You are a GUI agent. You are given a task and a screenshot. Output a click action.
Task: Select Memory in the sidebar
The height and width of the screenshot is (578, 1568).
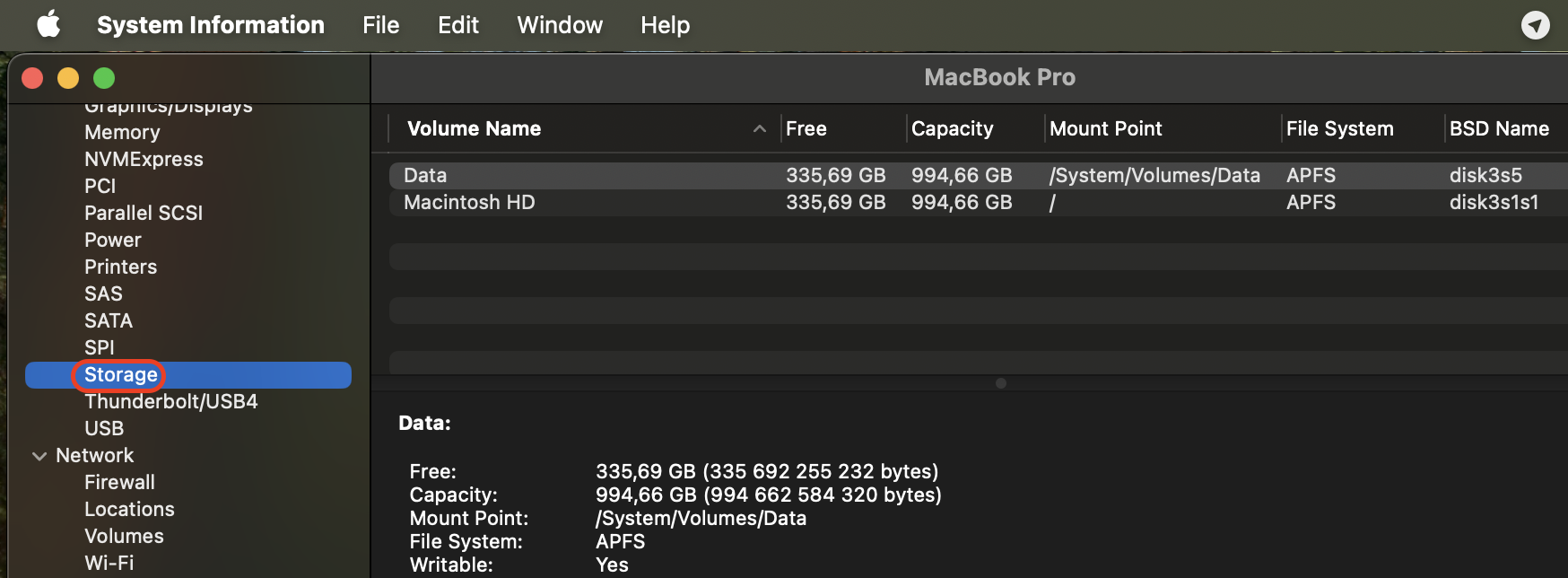pyautogui.click(x=122, y=132)
